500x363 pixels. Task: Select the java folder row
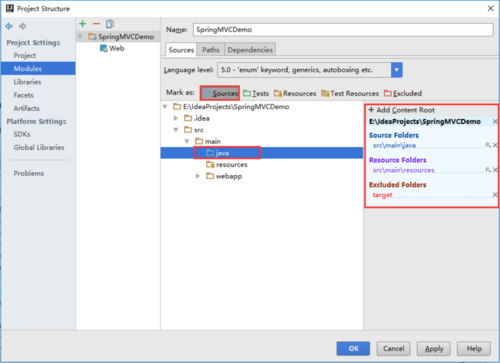262,153
